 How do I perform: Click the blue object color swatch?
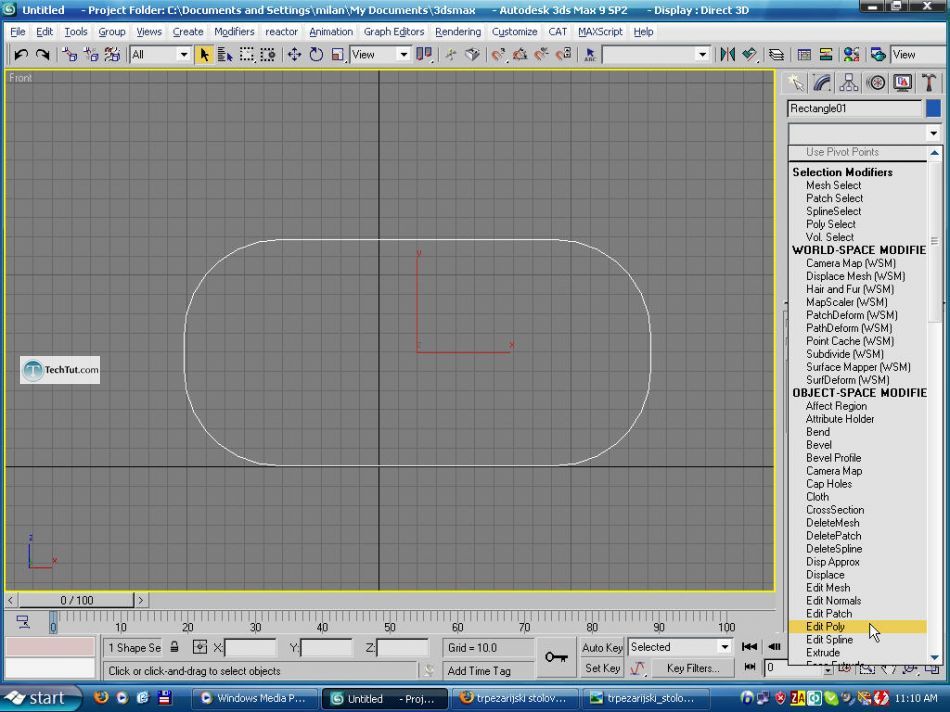(933, 108)
